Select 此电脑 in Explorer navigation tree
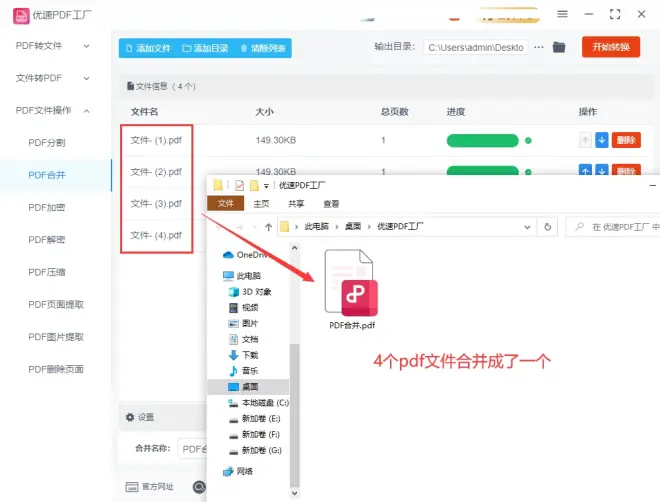 (x=248, y=276)
